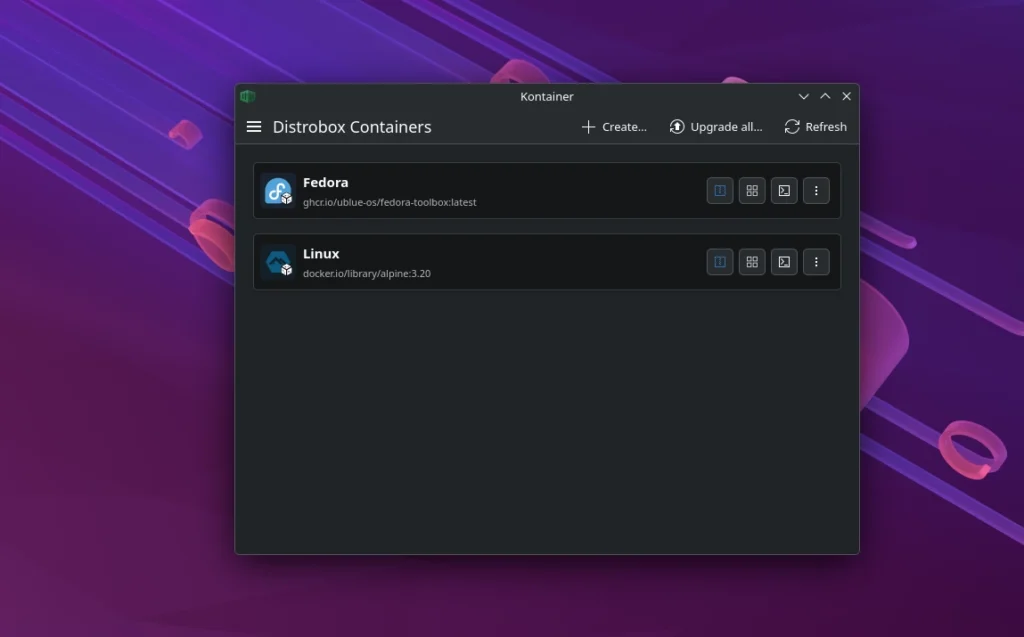Image resolution: width=1024 pixels, height=637 pixels.
Task: Open a terminal in the Fedora container
Action: [x=784, y=190]
